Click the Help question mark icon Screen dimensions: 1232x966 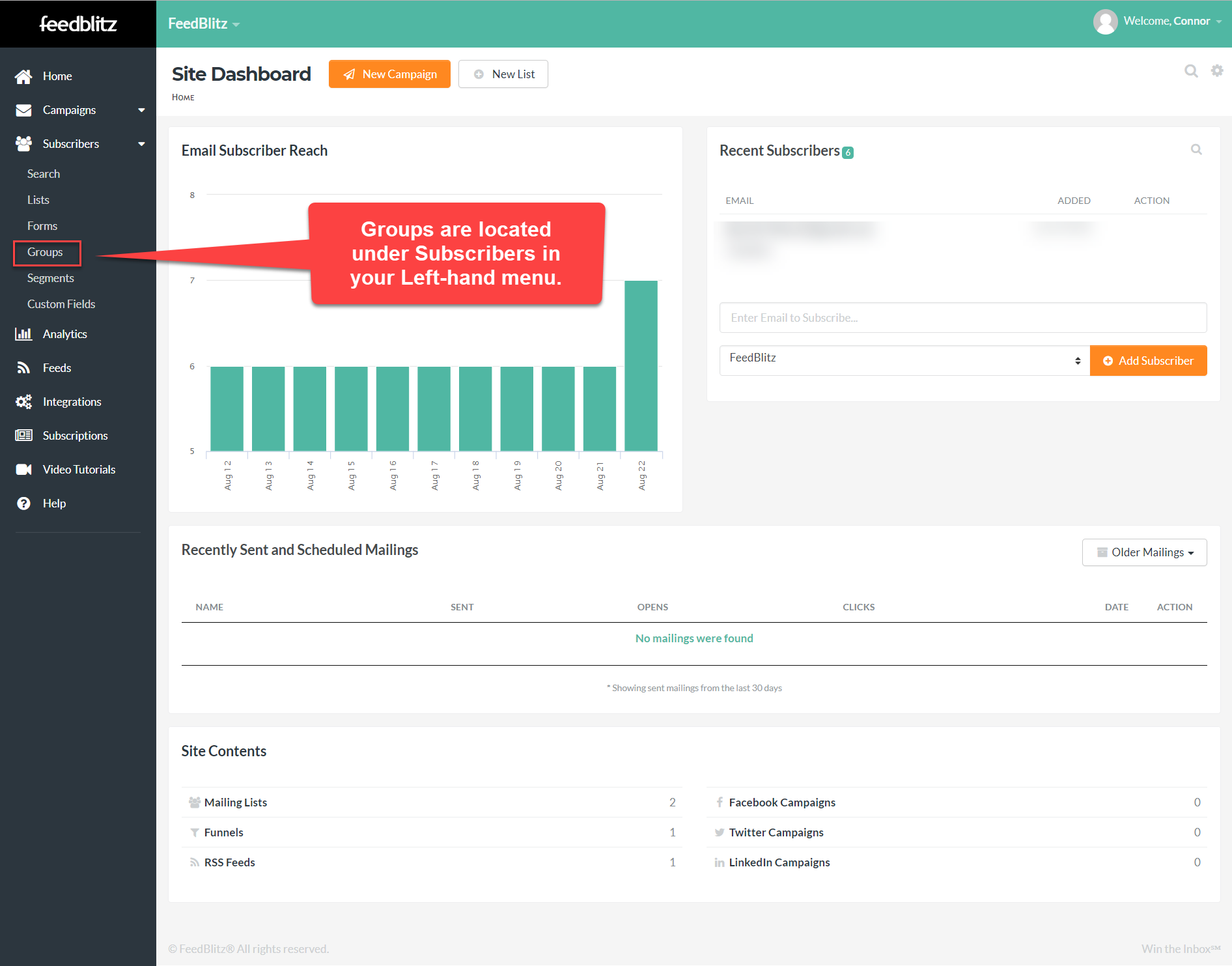click(23, 504)
